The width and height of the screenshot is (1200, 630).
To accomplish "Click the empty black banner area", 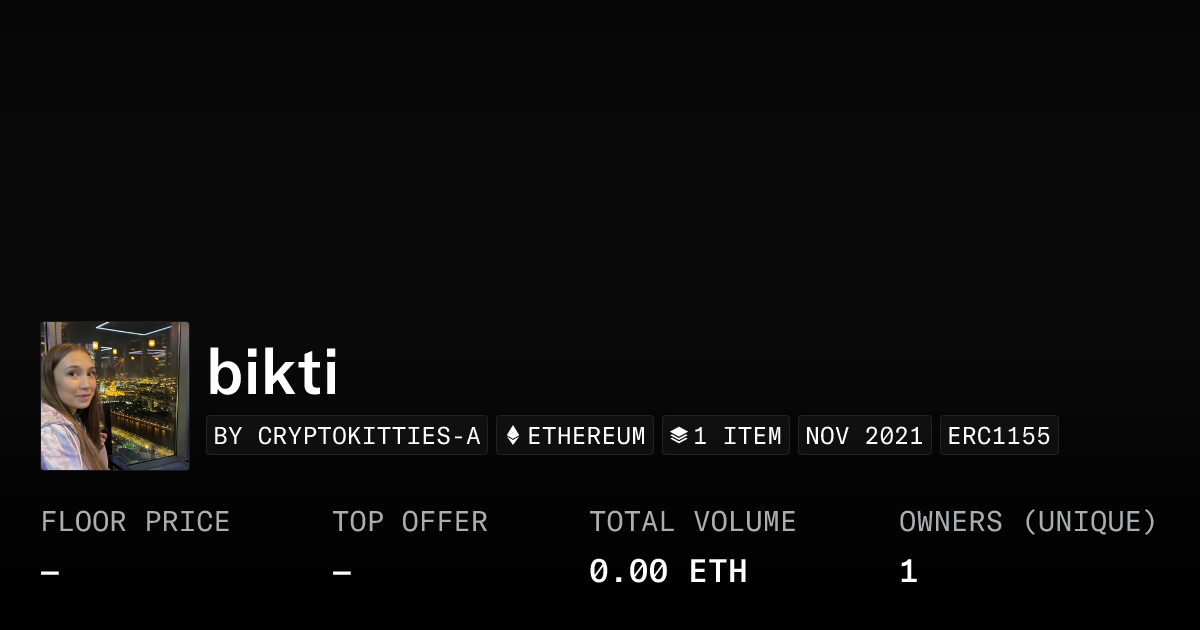I will tap(600, 150).
